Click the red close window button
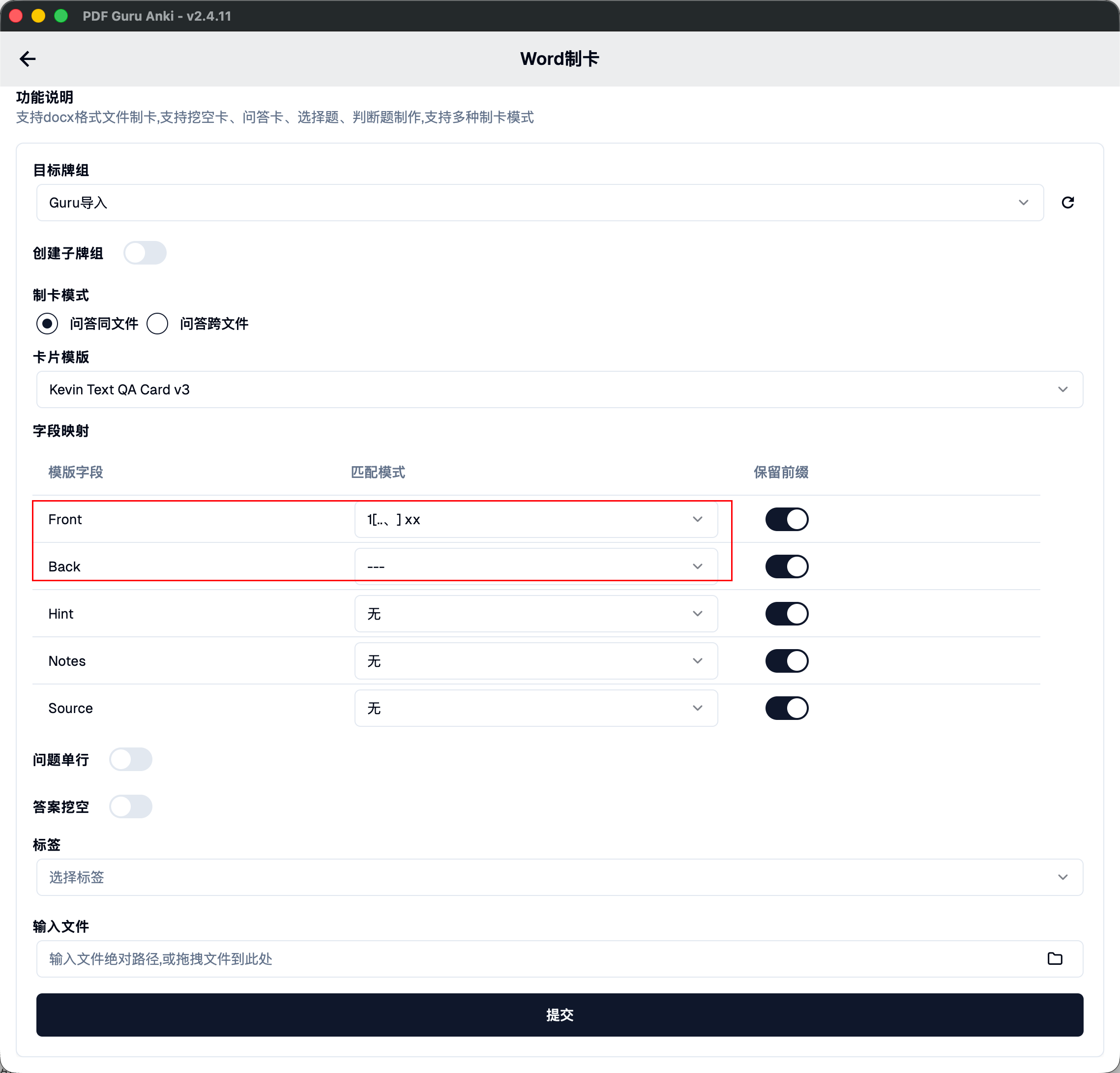Image resolution: width=1120 pixels, height=1073 pixels. [16, 16]
